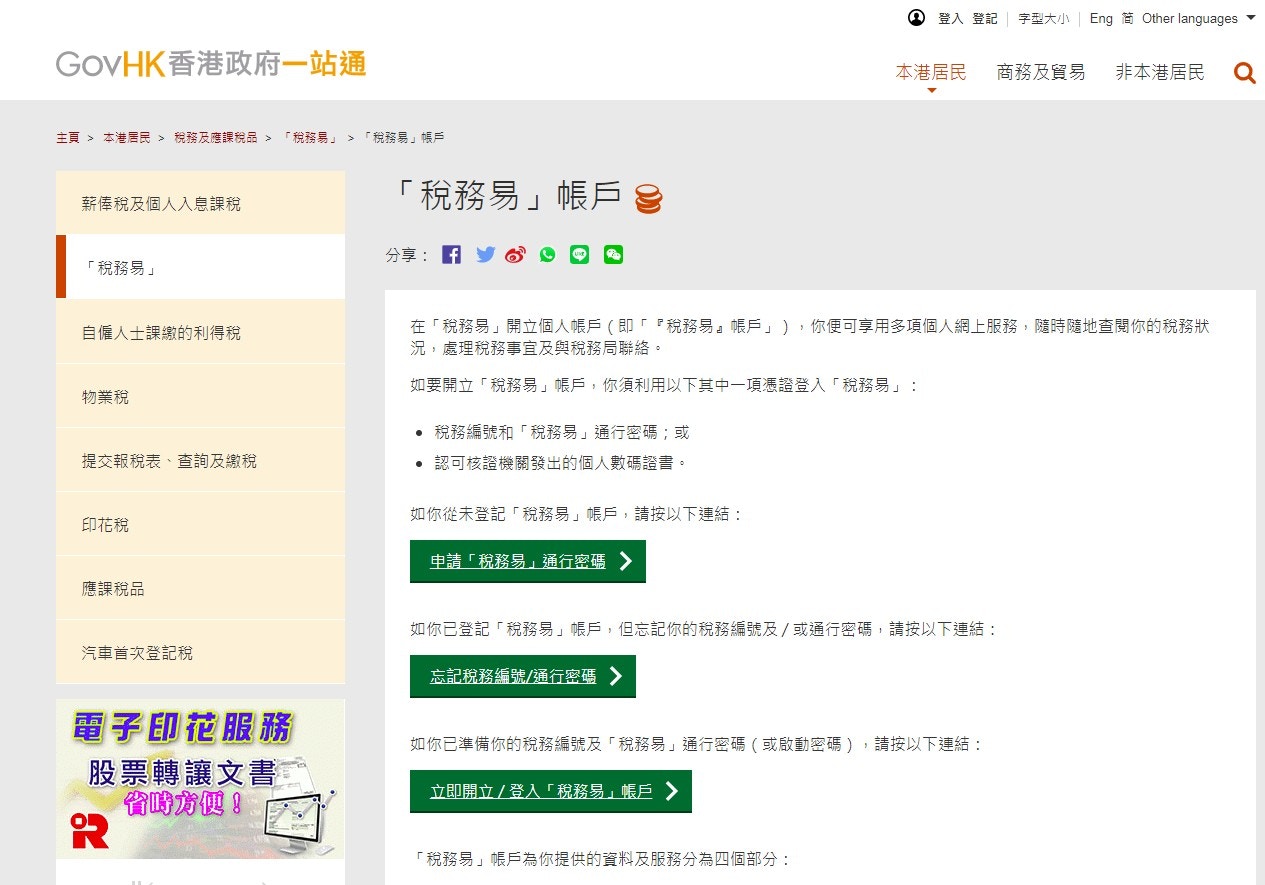Viewport: 1265px width, 885px height.
Task: Click 忘記稅務編號/通行密碼 button
Action: tap(522, 677)
